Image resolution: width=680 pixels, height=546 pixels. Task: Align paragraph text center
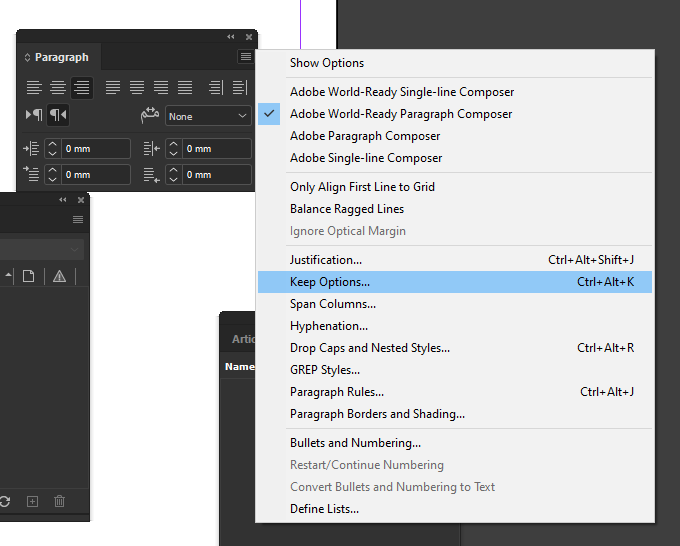point(58,88)
